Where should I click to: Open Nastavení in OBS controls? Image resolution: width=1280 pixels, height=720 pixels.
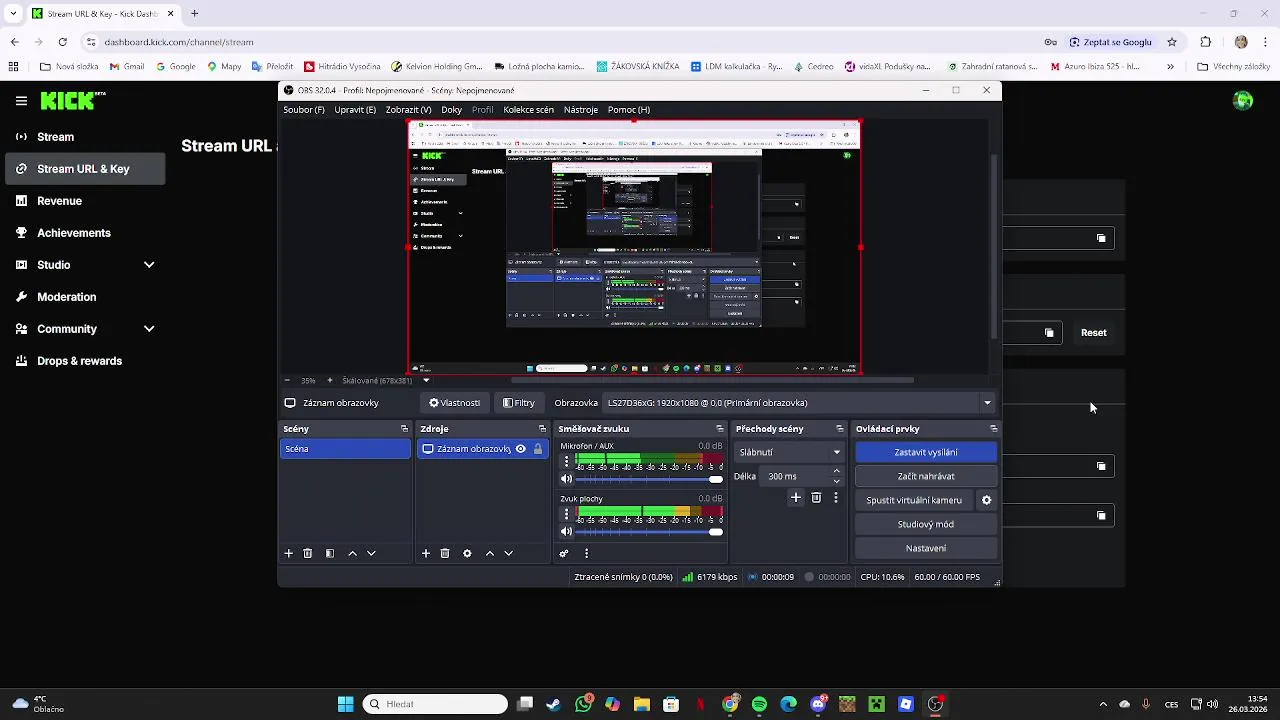coord(925,548)
